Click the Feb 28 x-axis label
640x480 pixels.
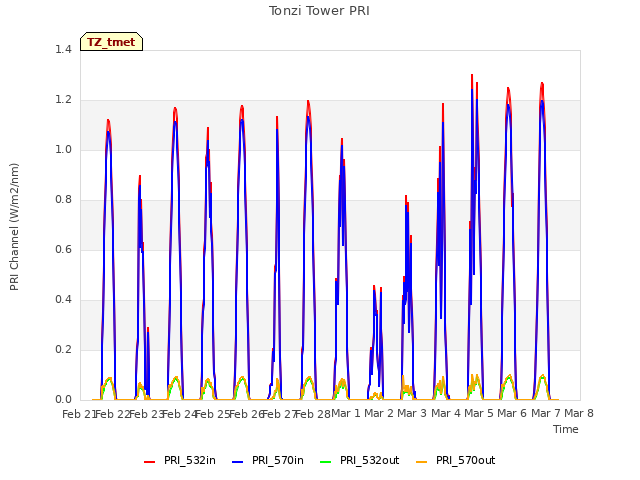pyautogui.click(x=313, y=414)
